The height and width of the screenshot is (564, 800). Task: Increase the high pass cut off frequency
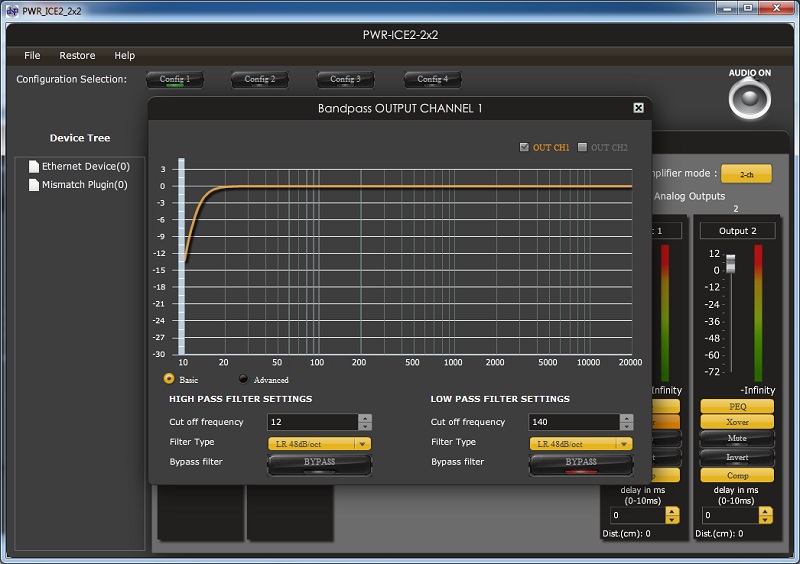click(x=365, y=418)
